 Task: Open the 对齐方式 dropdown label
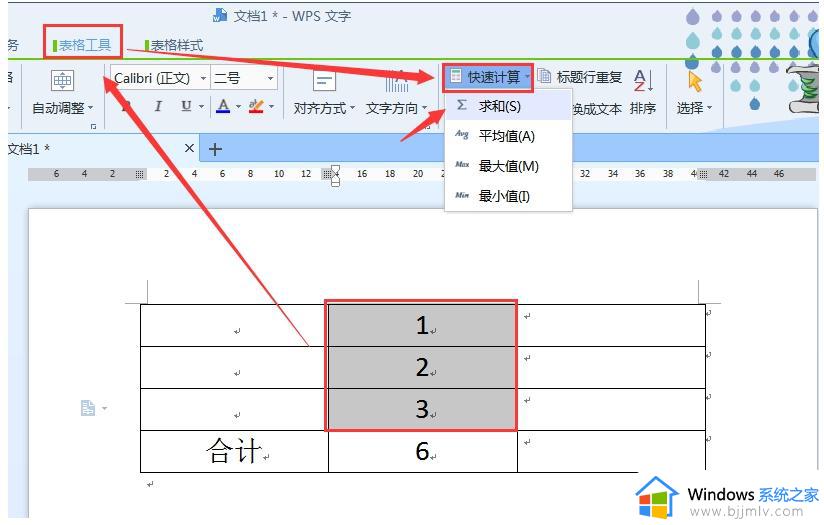[x=324, y=108]
